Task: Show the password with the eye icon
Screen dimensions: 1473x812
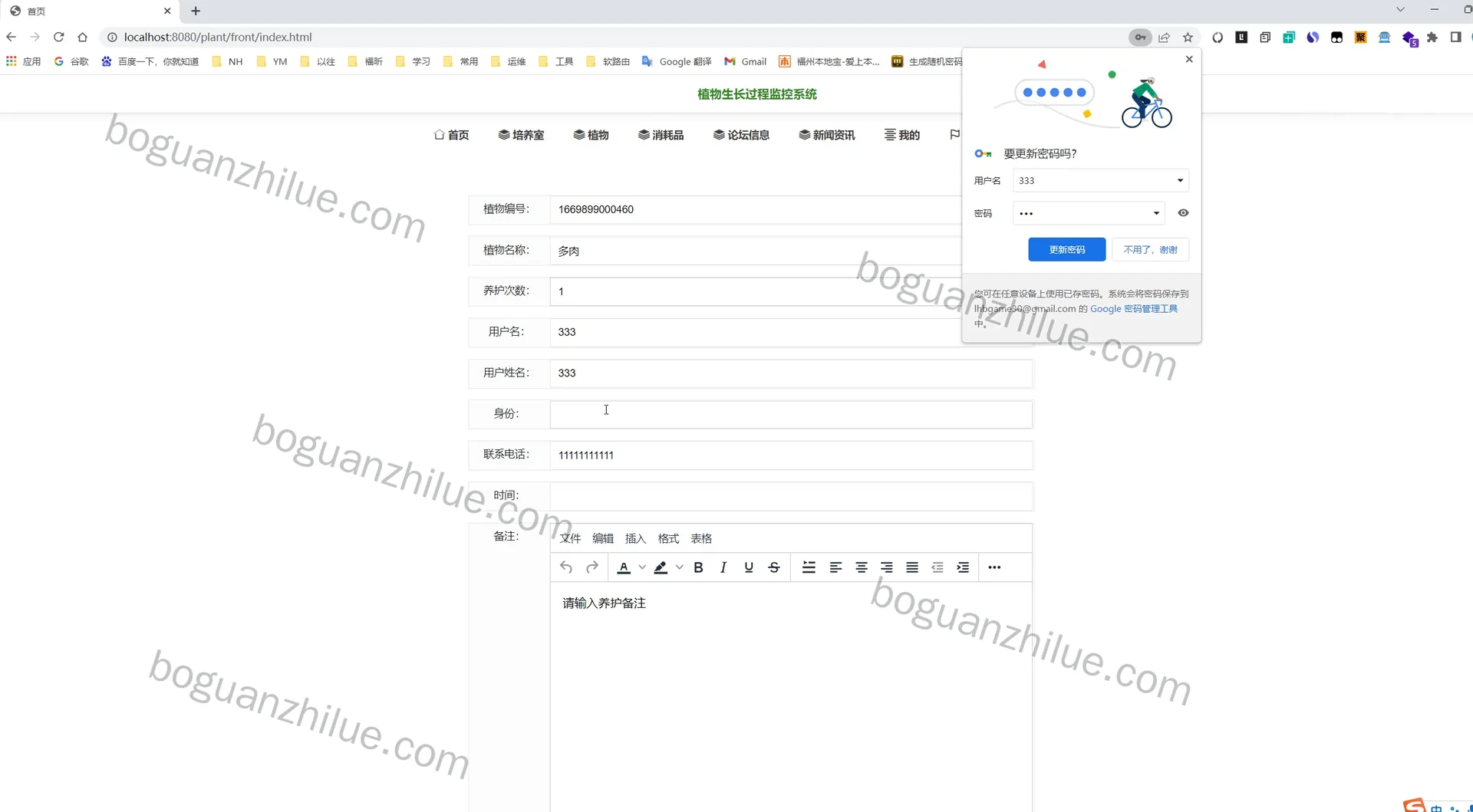Action: (1183, 213)
